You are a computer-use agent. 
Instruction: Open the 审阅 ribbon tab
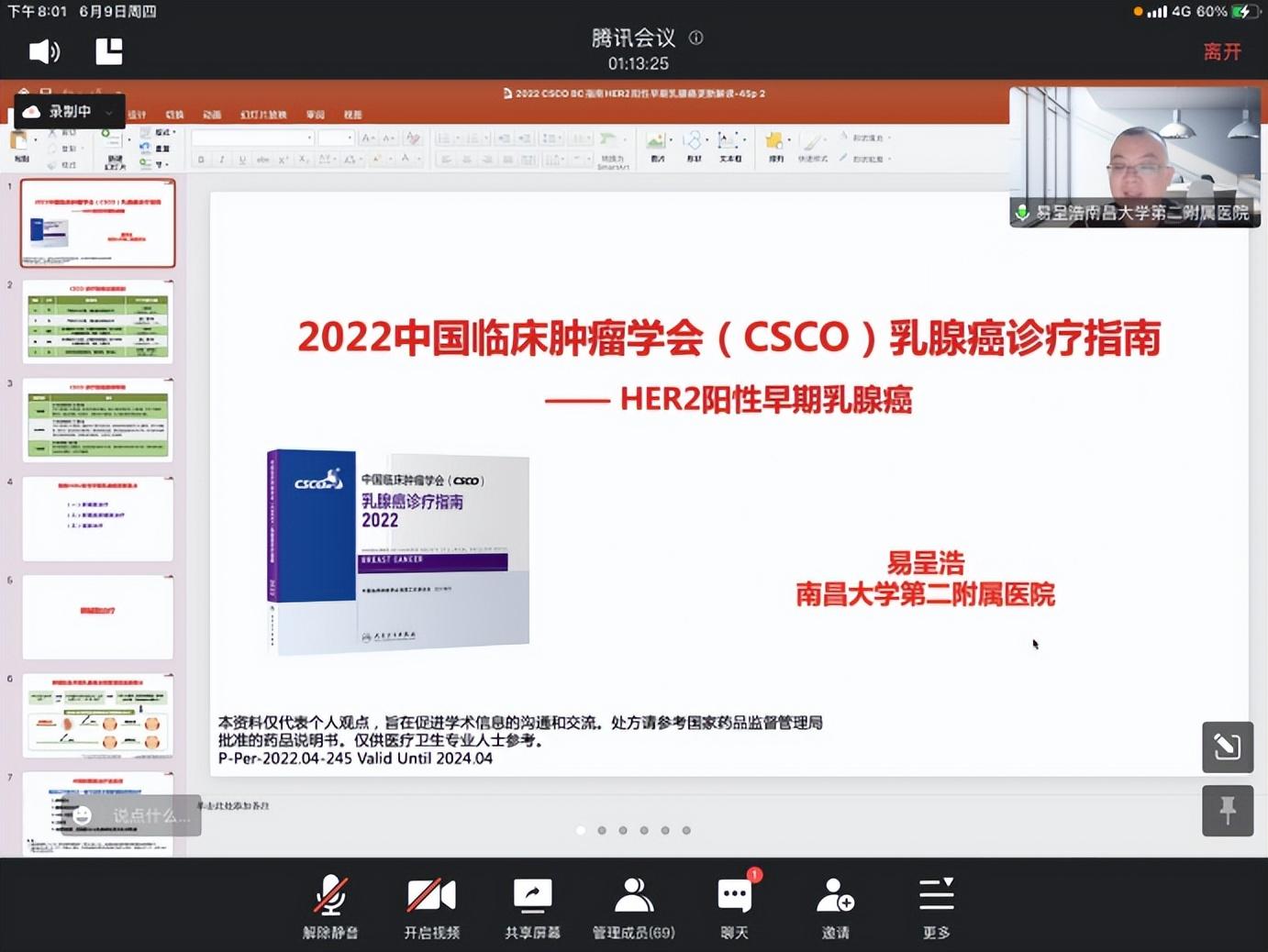pos(316,115)
